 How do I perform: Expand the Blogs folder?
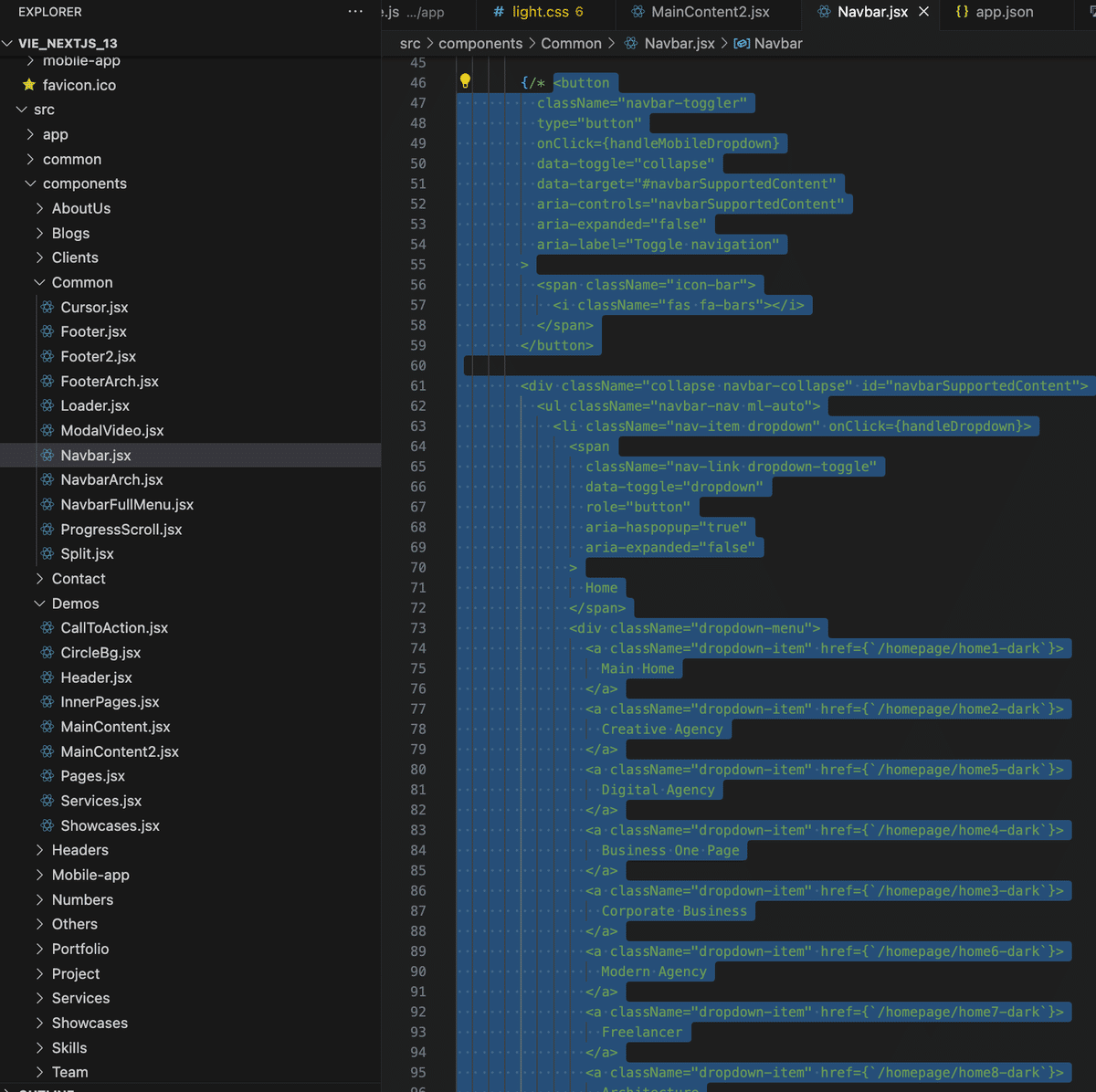tap(39, 233)
